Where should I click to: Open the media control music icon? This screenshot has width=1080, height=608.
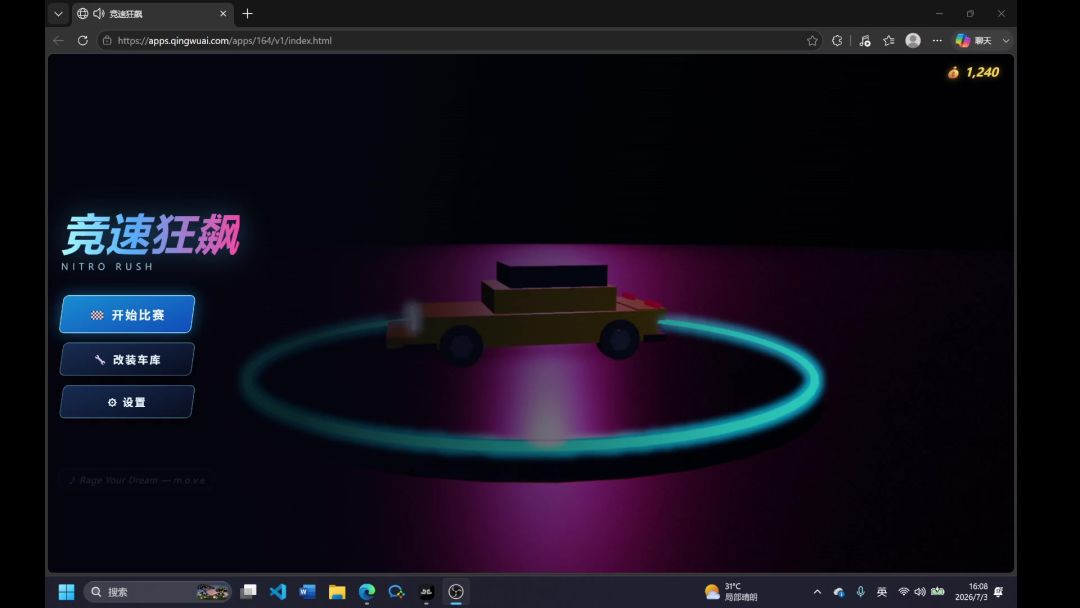865,41
